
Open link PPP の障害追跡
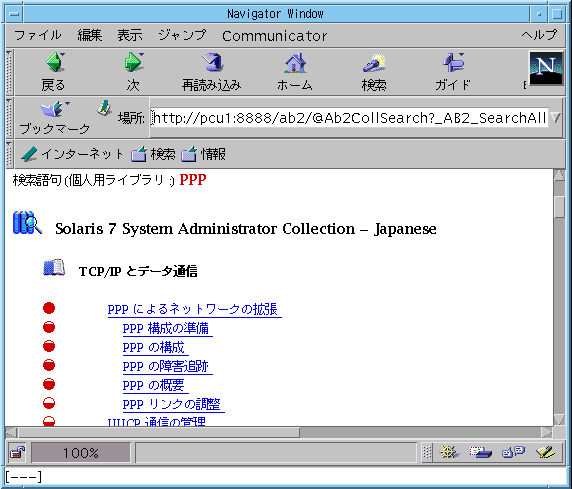pos(167,366)
